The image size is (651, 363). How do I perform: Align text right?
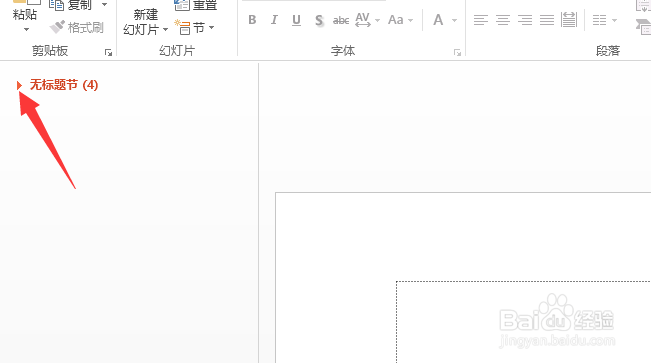[525, 20]
